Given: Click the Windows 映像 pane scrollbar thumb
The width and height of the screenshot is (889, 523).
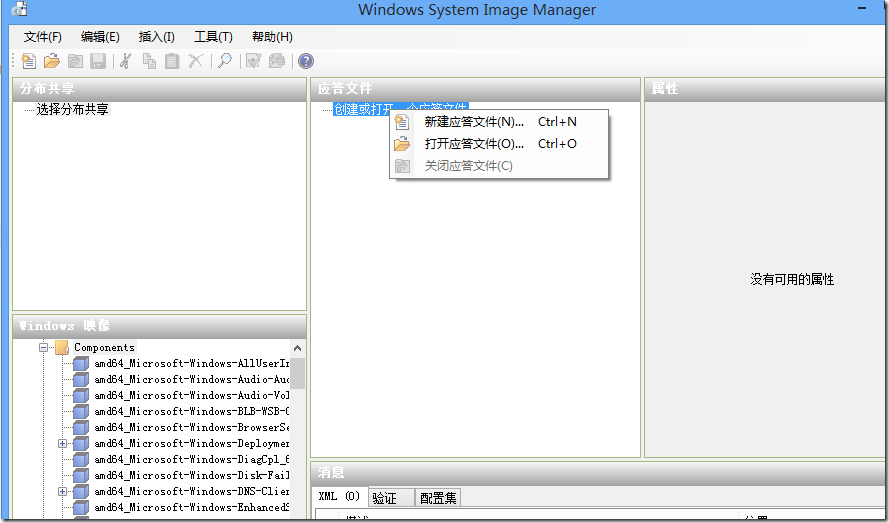Looking at the screenshot, I should tap(297, 373).
